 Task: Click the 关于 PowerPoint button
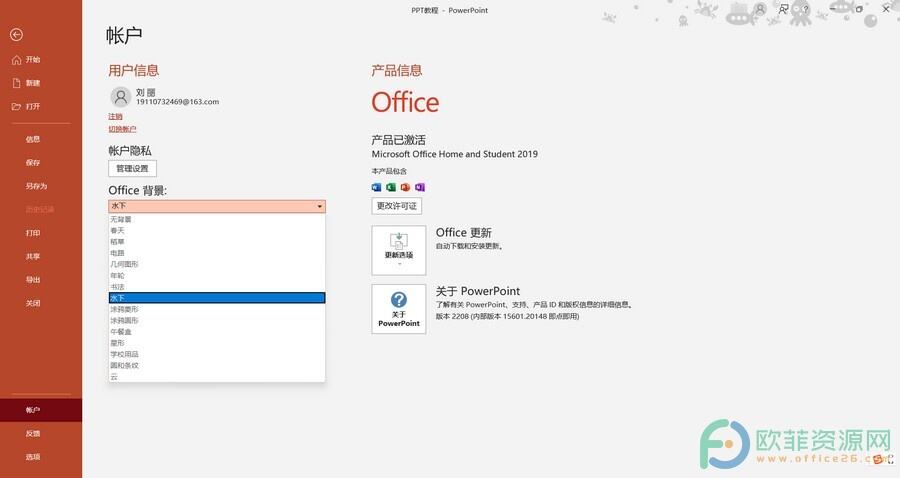pos(399,309)
